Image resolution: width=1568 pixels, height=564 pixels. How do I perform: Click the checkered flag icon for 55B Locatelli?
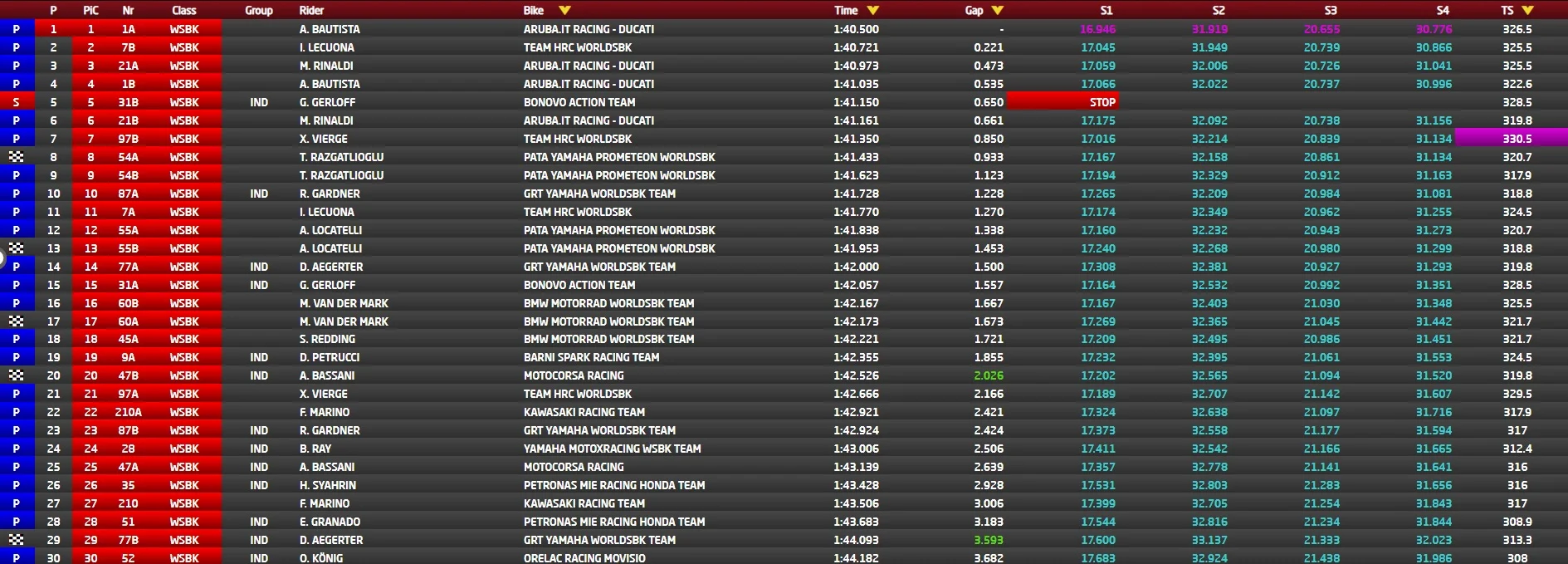pos(16,248)
